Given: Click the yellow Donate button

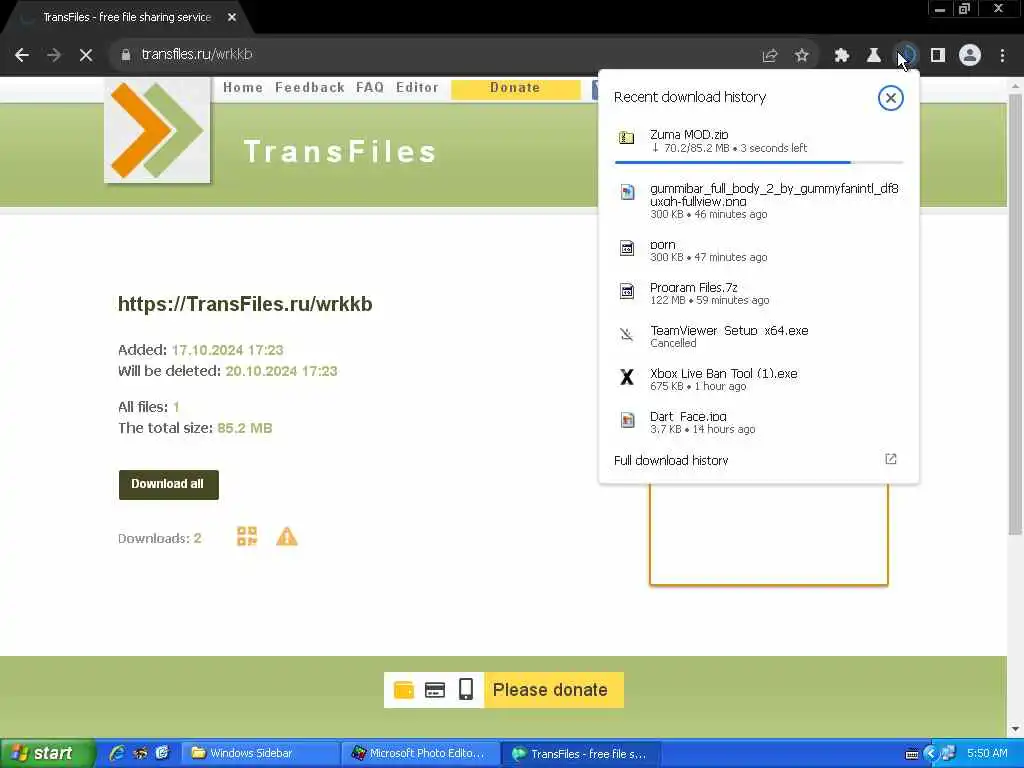Looking at the screenshot, I should (515, 89).
